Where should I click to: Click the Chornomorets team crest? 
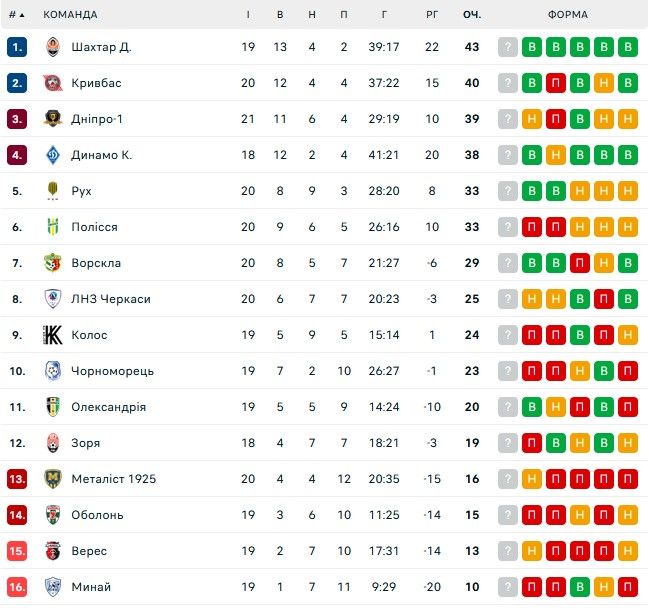pyautogui.click(x=53, y=371)
